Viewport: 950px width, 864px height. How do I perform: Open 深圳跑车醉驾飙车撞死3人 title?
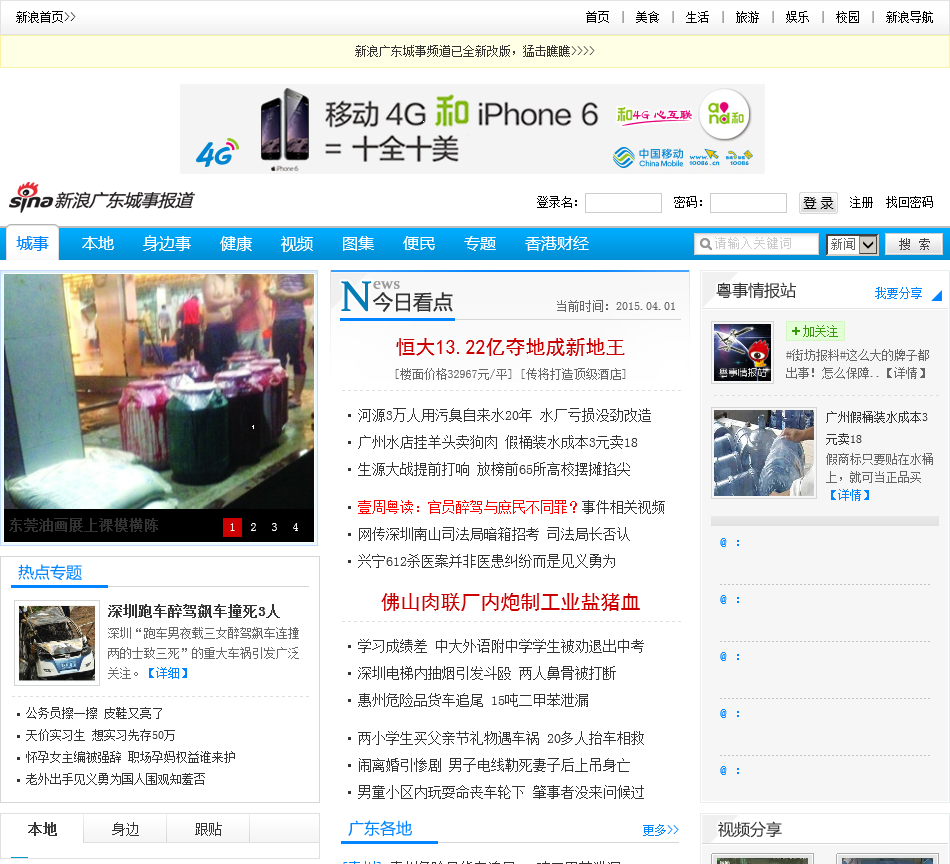point(193,611)
